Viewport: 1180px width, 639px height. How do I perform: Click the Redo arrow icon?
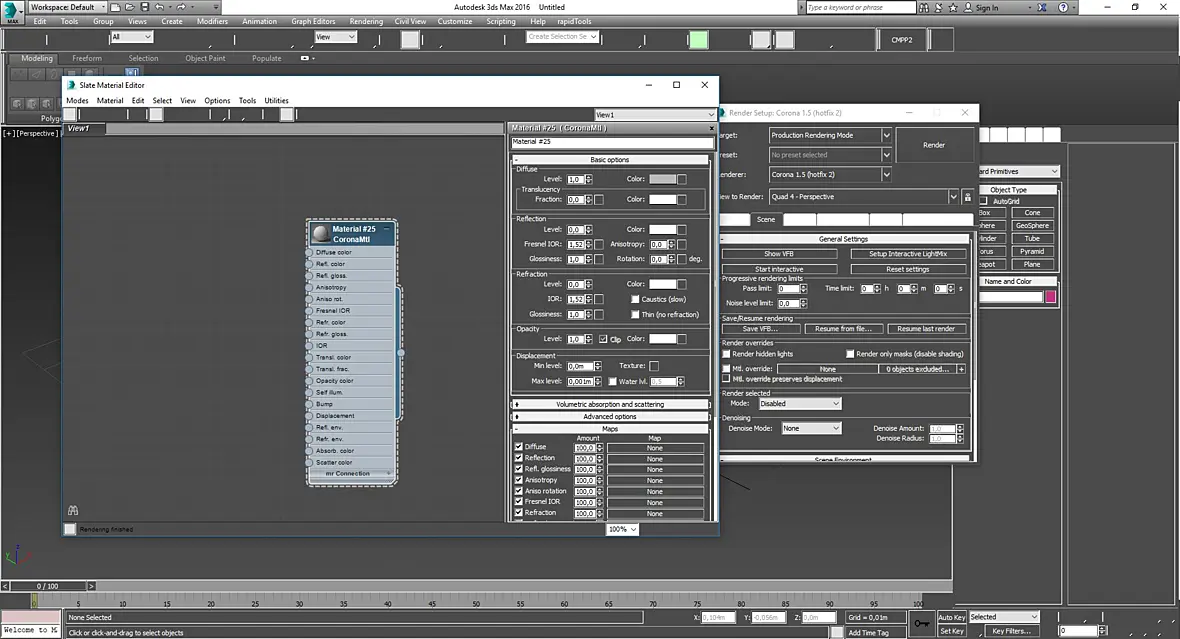coord(181,7)
